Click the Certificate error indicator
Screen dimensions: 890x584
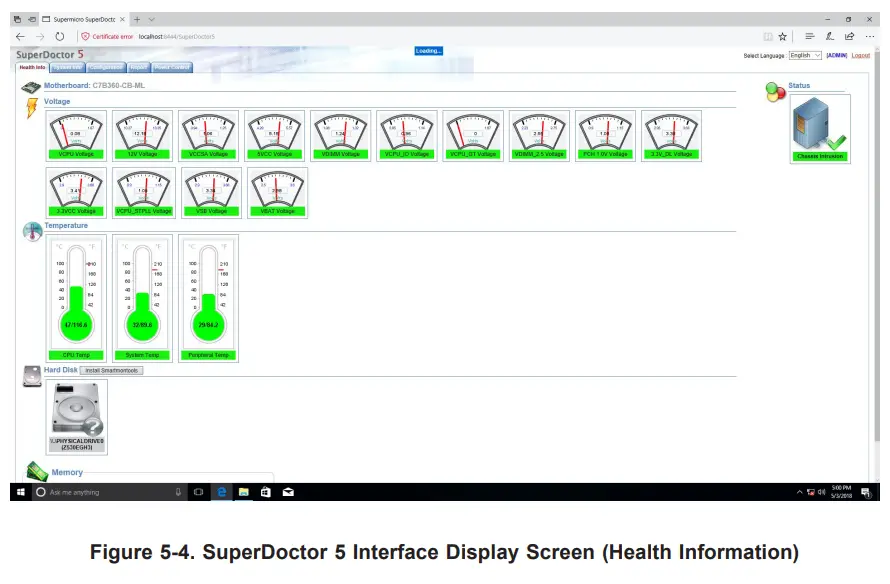coord(107,36)
